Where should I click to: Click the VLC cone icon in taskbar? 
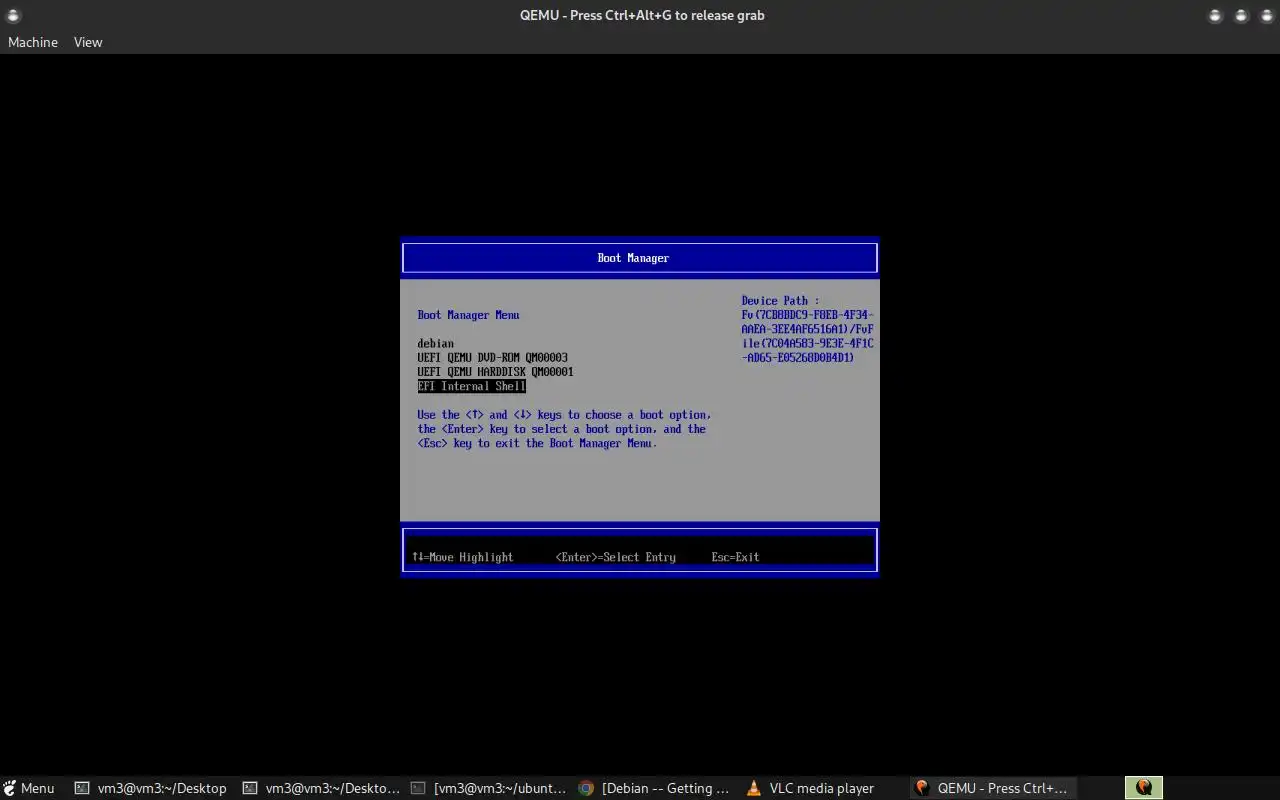click(754, 788)
